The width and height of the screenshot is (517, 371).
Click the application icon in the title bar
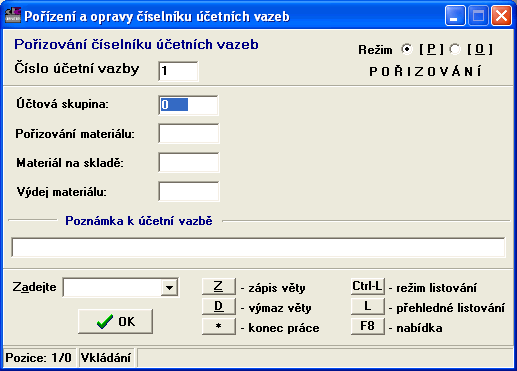click(13, 15)
